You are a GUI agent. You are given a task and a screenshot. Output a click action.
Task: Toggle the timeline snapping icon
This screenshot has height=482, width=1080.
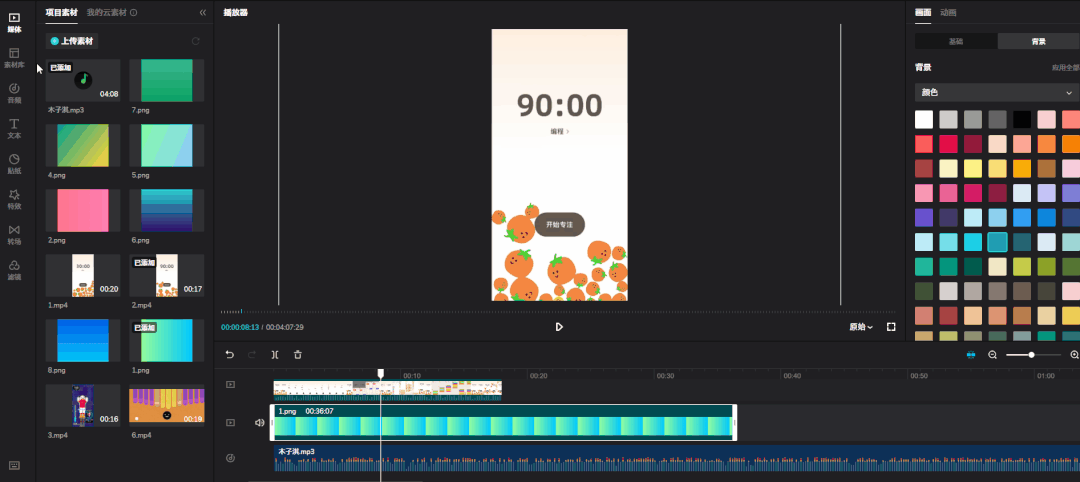tap(970, 355)
